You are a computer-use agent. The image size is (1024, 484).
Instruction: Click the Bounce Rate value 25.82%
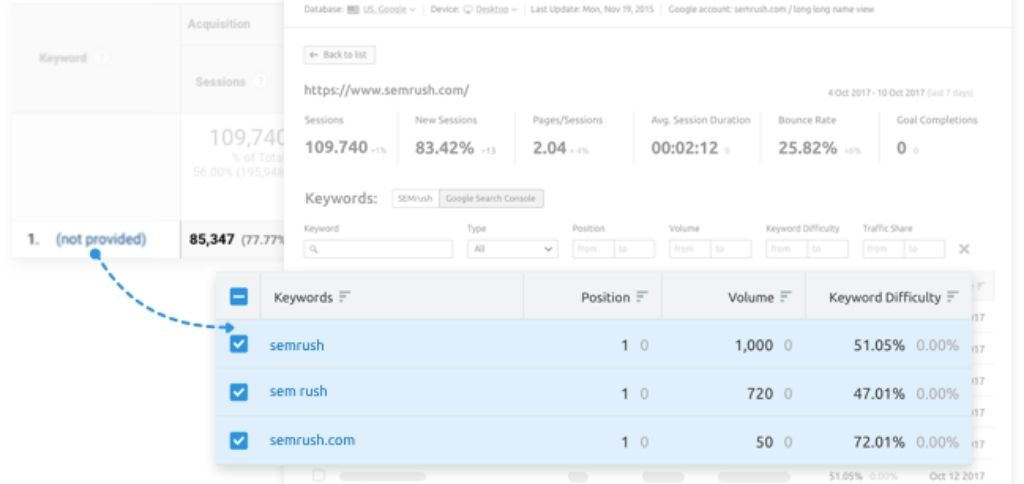(x=807, y=148)
